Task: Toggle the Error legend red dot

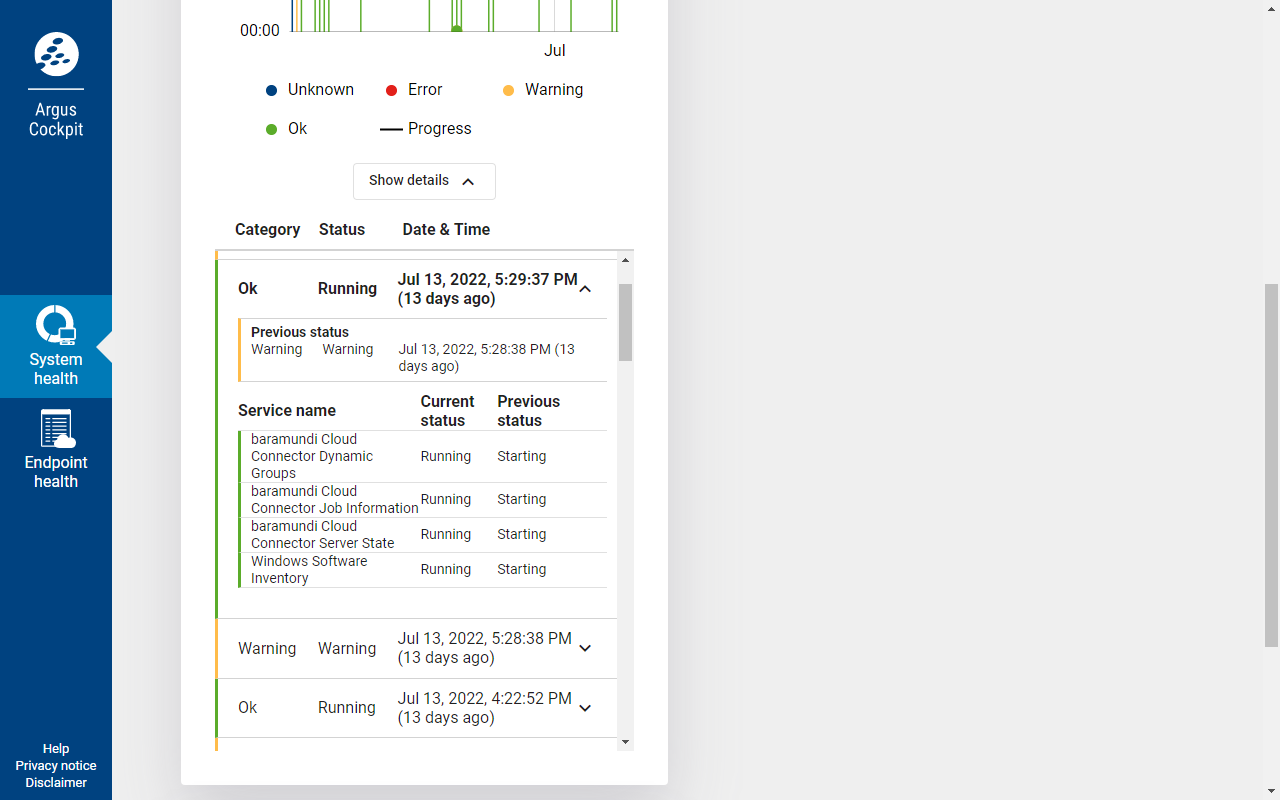Action: 391,90
